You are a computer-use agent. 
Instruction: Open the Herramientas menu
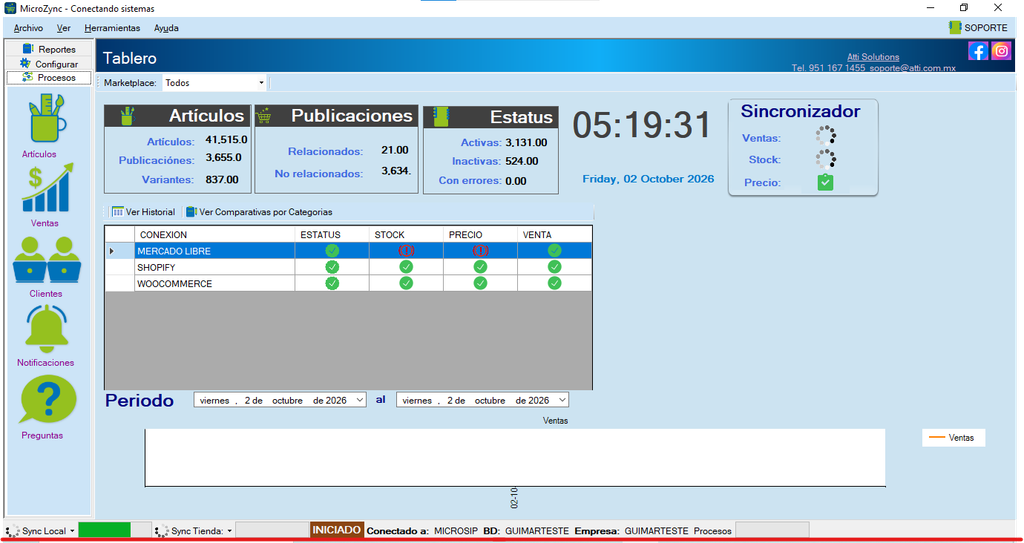click(112, 28)
